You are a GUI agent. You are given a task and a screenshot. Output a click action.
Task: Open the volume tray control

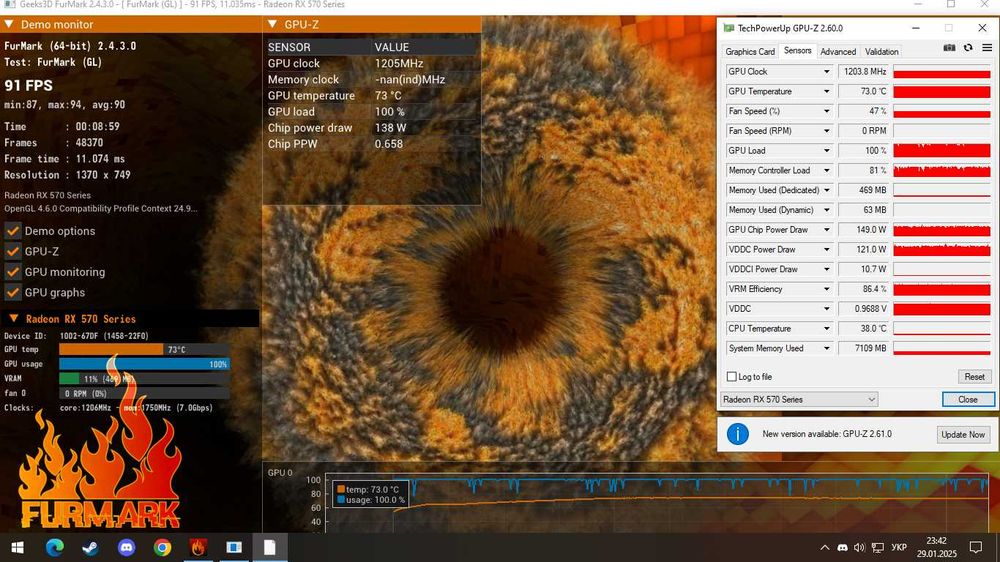[859, 547]
